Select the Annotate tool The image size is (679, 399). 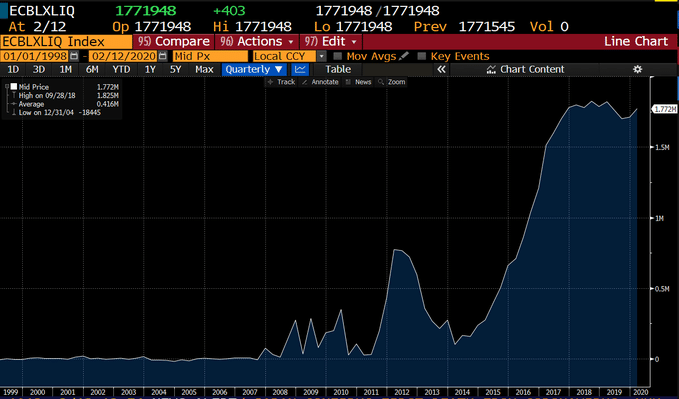click(x=320, y=82)
